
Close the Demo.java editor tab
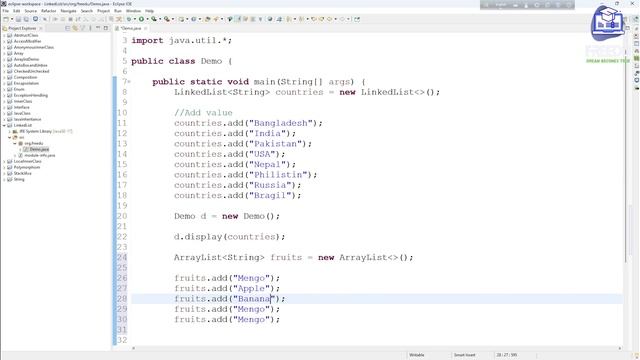(x=145, y=29)
